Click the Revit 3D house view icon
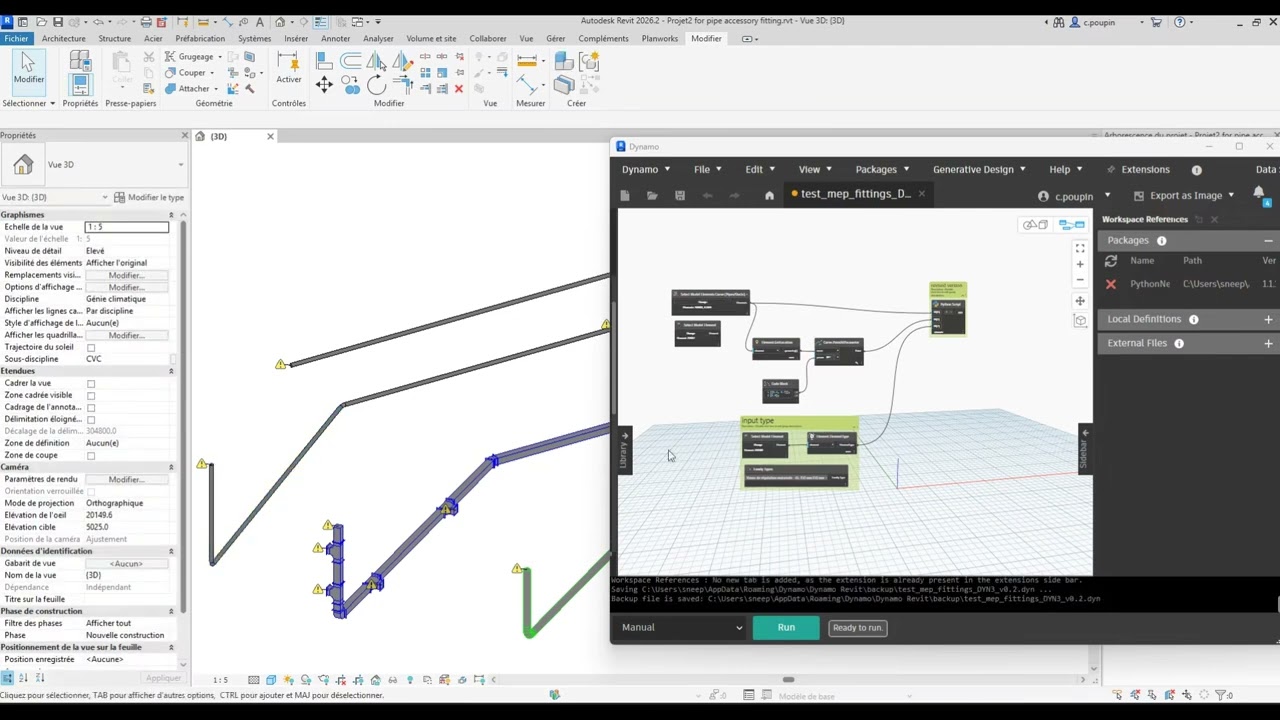Screen dimensions: 1280x720 click(x=23, y=165)
